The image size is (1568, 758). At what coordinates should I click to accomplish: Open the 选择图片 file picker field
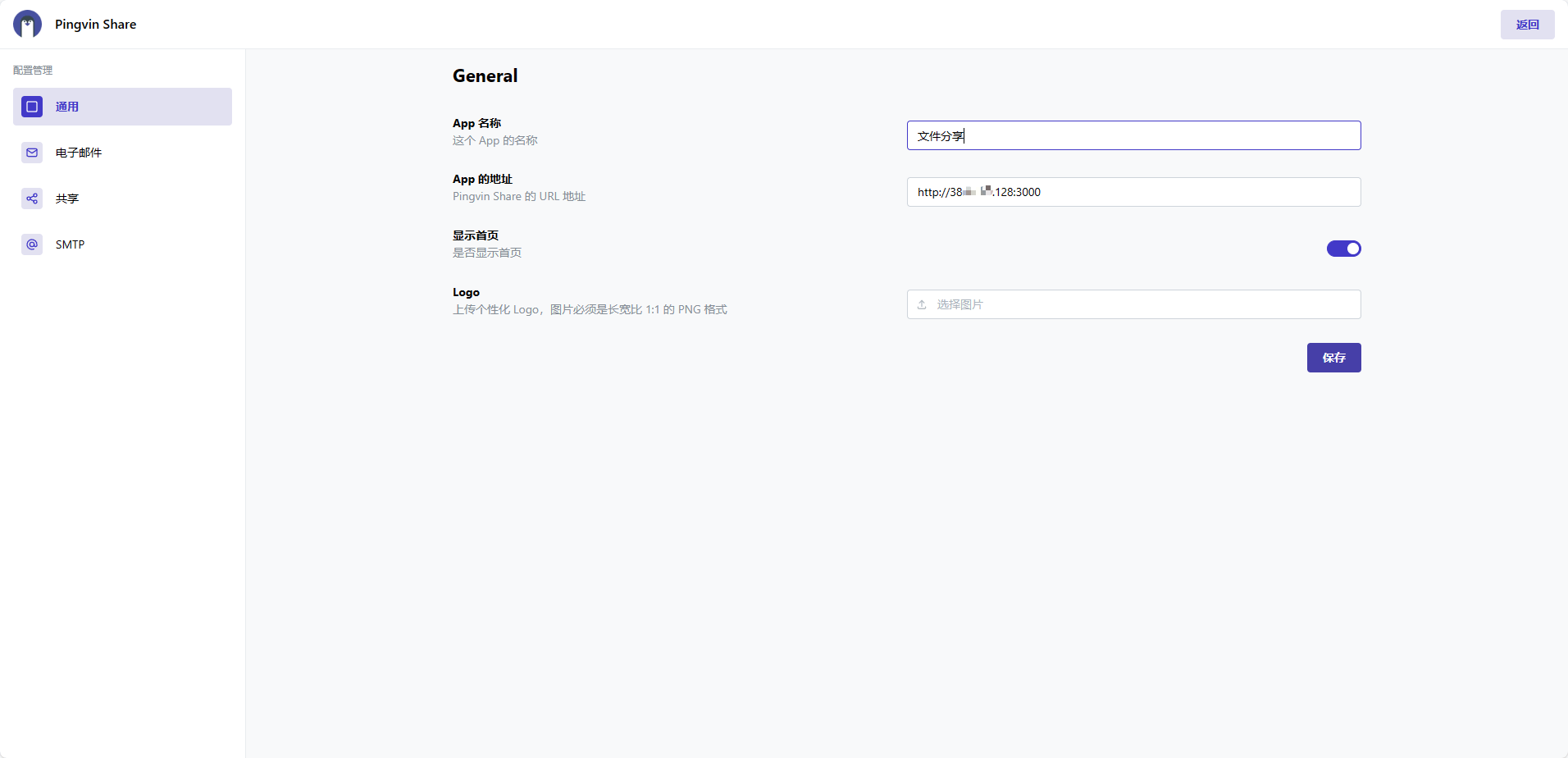1133,304
